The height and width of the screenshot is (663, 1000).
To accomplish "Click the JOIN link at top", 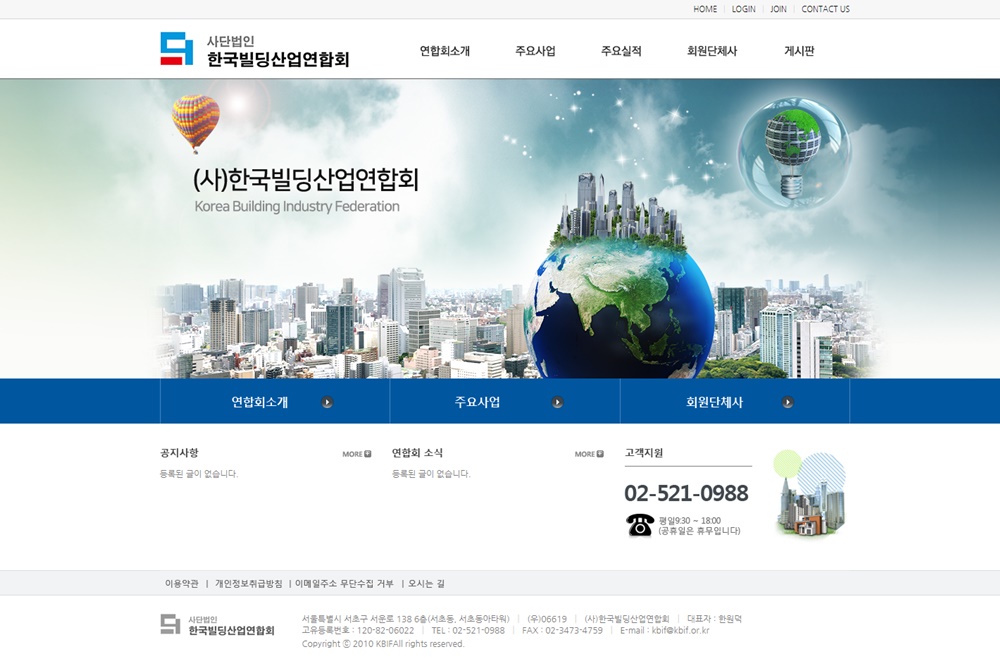I will click(x=778, y=9).
